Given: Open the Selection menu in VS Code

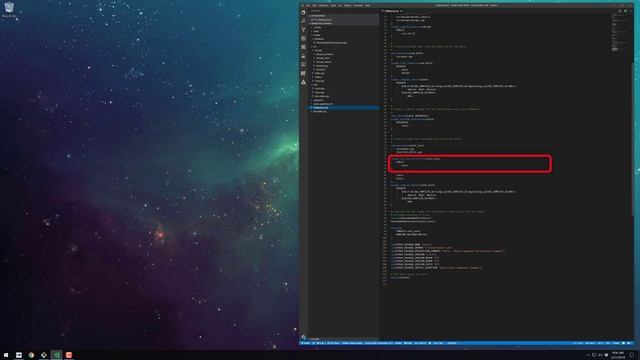Looking at the screenshot, I should (x=323, y=5).
